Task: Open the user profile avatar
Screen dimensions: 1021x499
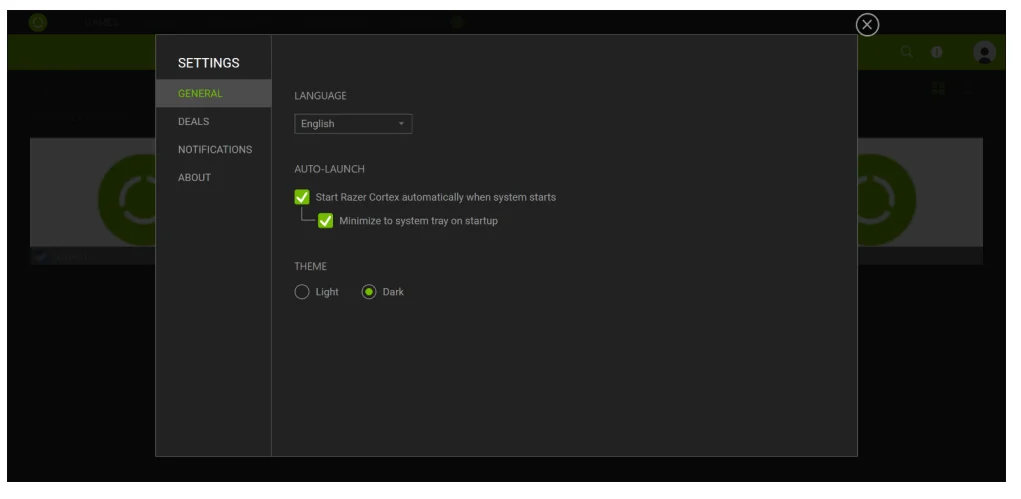Action: pyautogui.click(x=984, y=52)
